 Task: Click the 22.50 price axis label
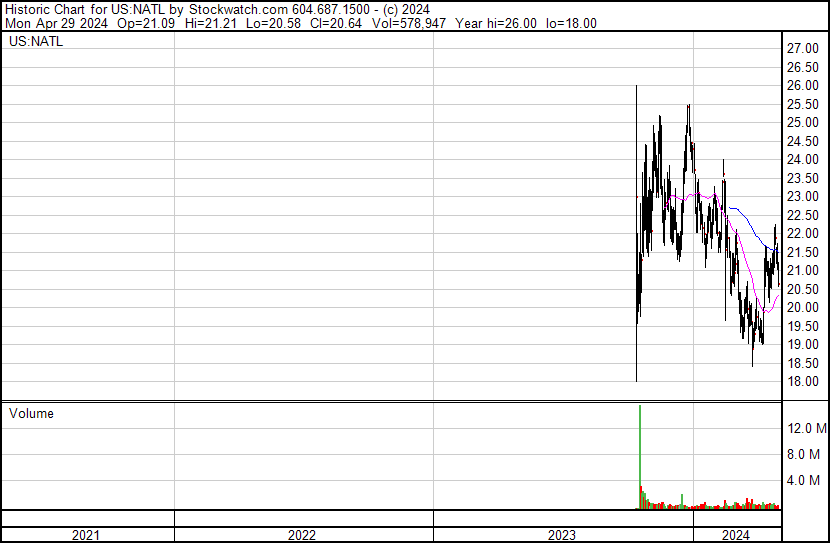click(x=802, y=215)
